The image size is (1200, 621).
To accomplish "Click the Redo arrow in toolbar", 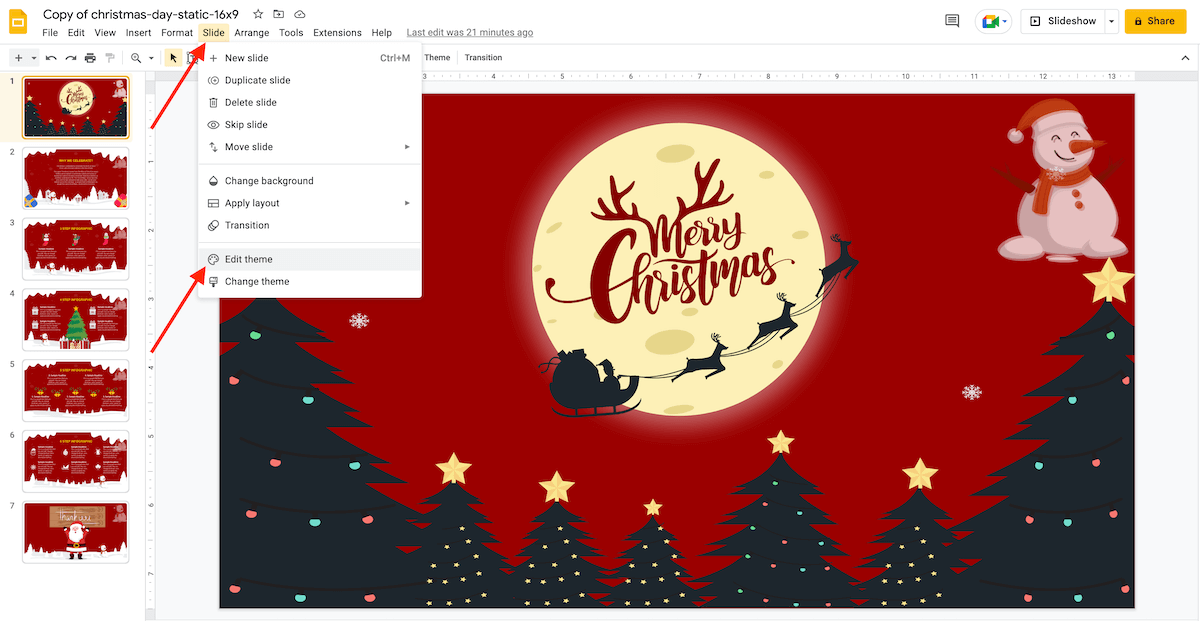I will [x=71, y=58].
